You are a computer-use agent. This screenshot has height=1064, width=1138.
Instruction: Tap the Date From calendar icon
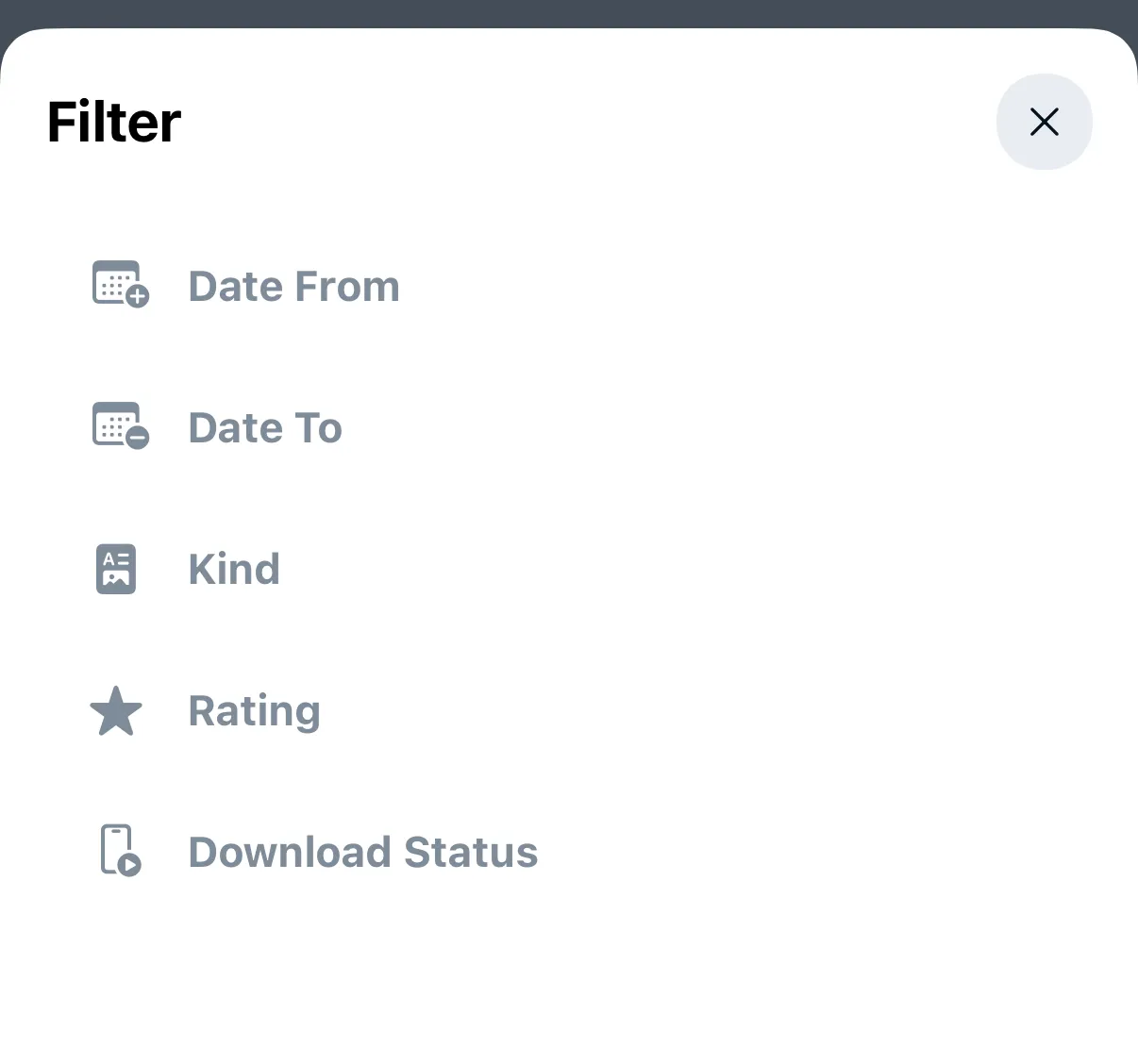pos(115,282)
